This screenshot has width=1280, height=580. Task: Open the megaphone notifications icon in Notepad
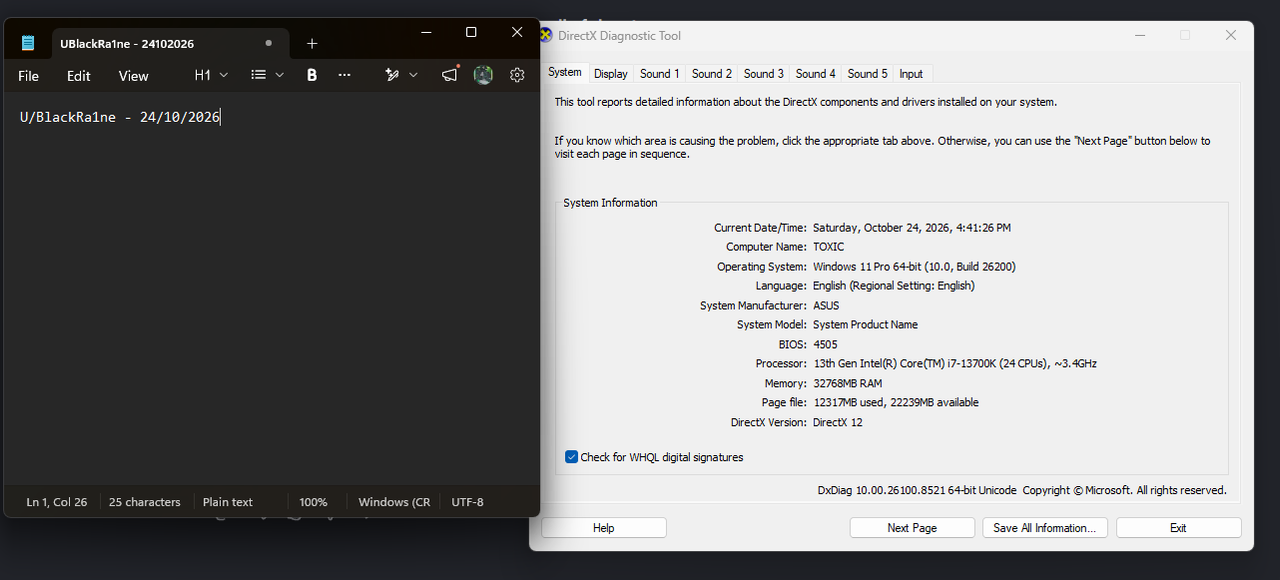(x=450, y=75)
